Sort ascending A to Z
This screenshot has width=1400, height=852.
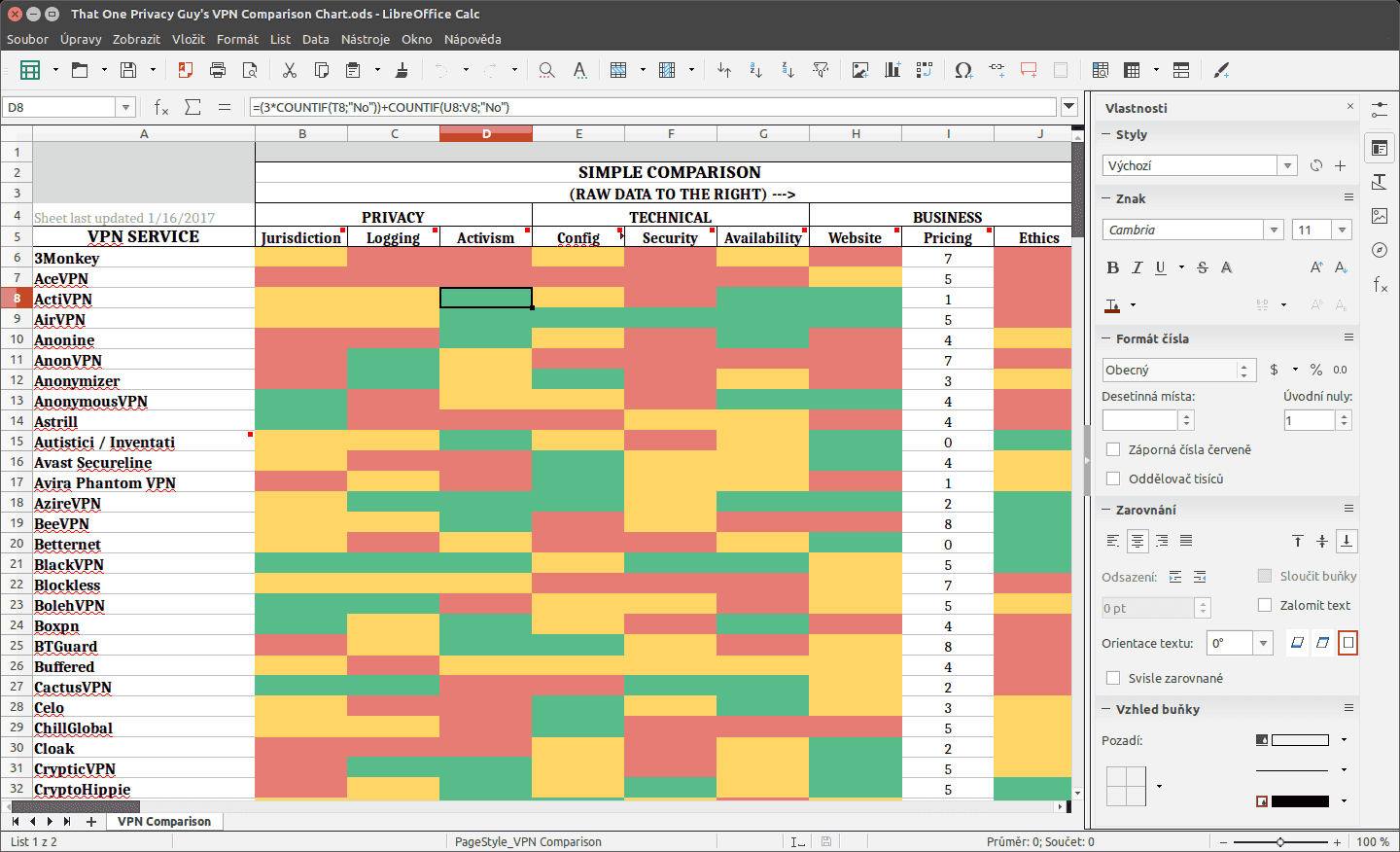click(x=755, y=70)
